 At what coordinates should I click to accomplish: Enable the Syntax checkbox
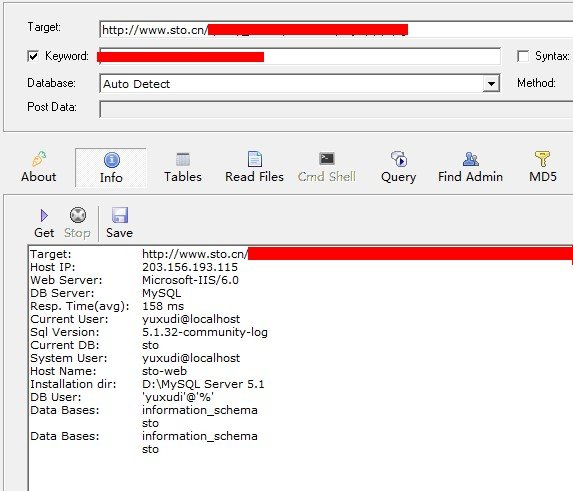click(523, 56)
